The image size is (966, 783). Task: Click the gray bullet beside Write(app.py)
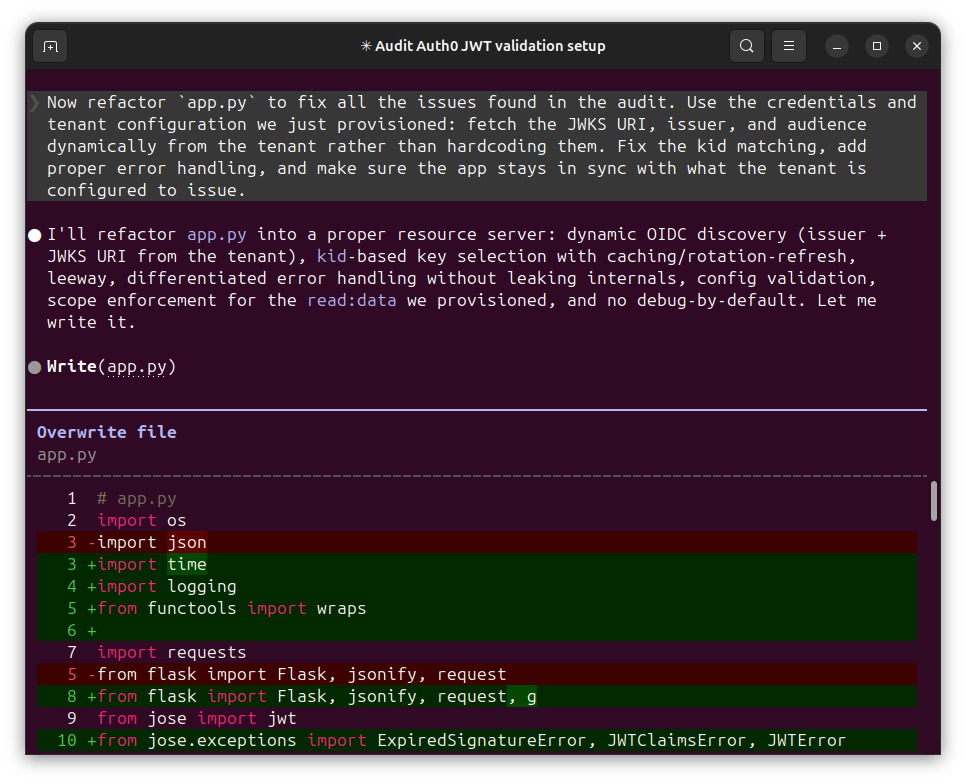pyautogui.click(x=34, y=368)
